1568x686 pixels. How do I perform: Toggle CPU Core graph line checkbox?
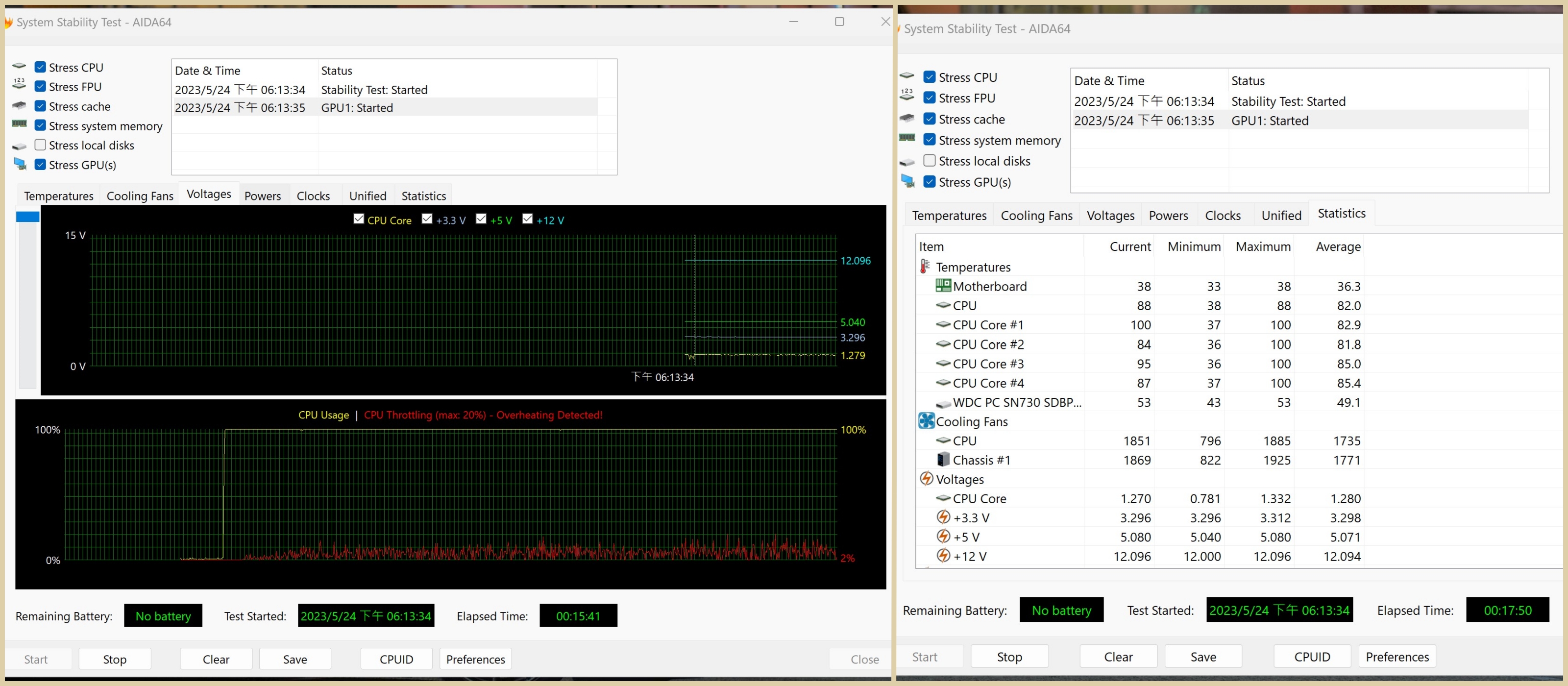(x=359, y=219)
